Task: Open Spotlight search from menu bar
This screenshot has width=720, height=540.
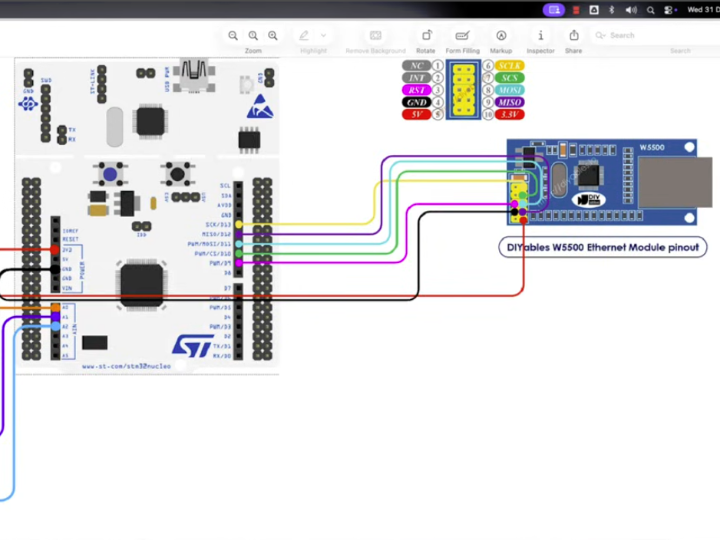Action: coord(650,10)
